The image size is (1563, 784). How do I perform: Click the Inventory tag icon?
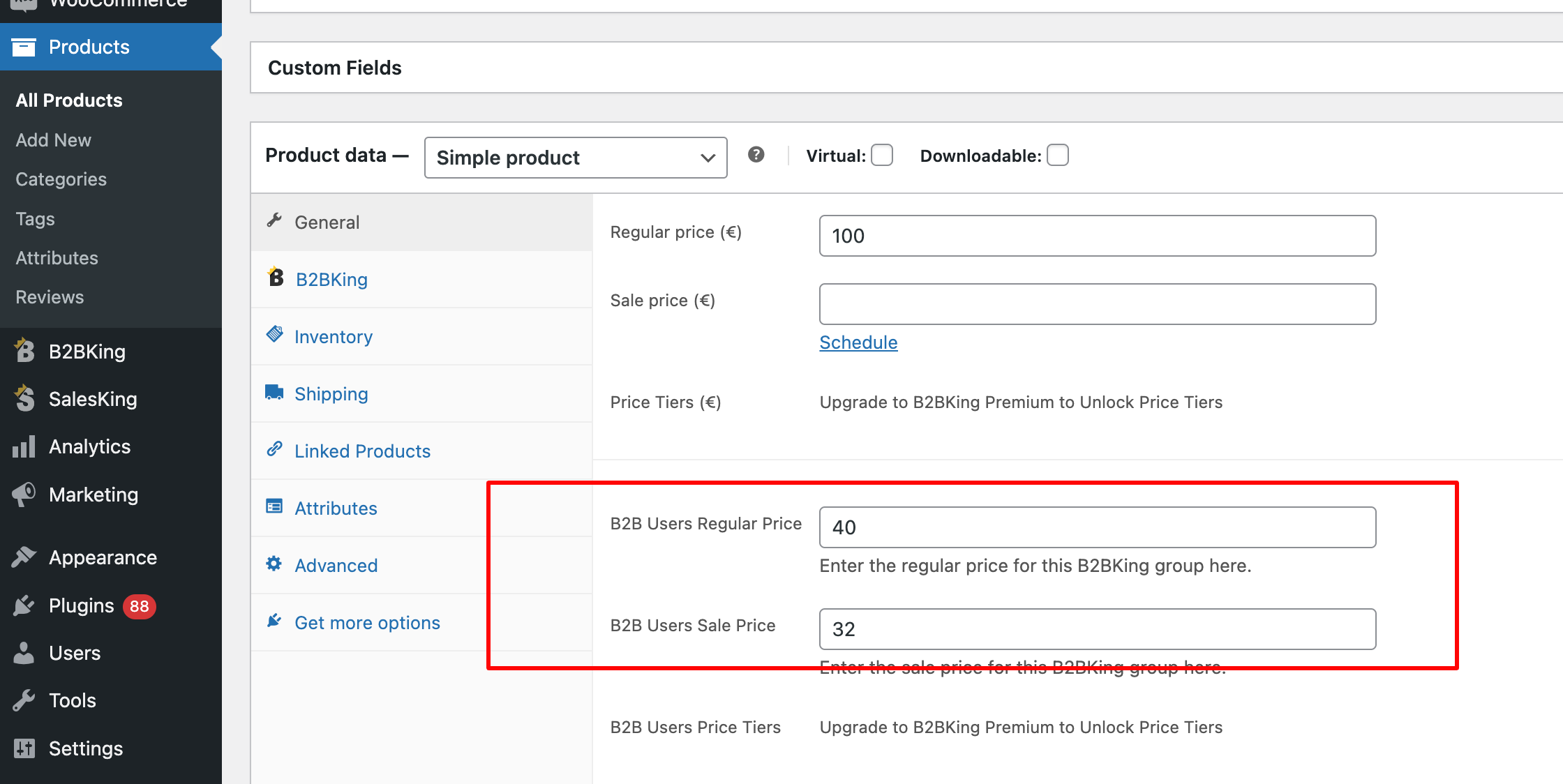275,335
